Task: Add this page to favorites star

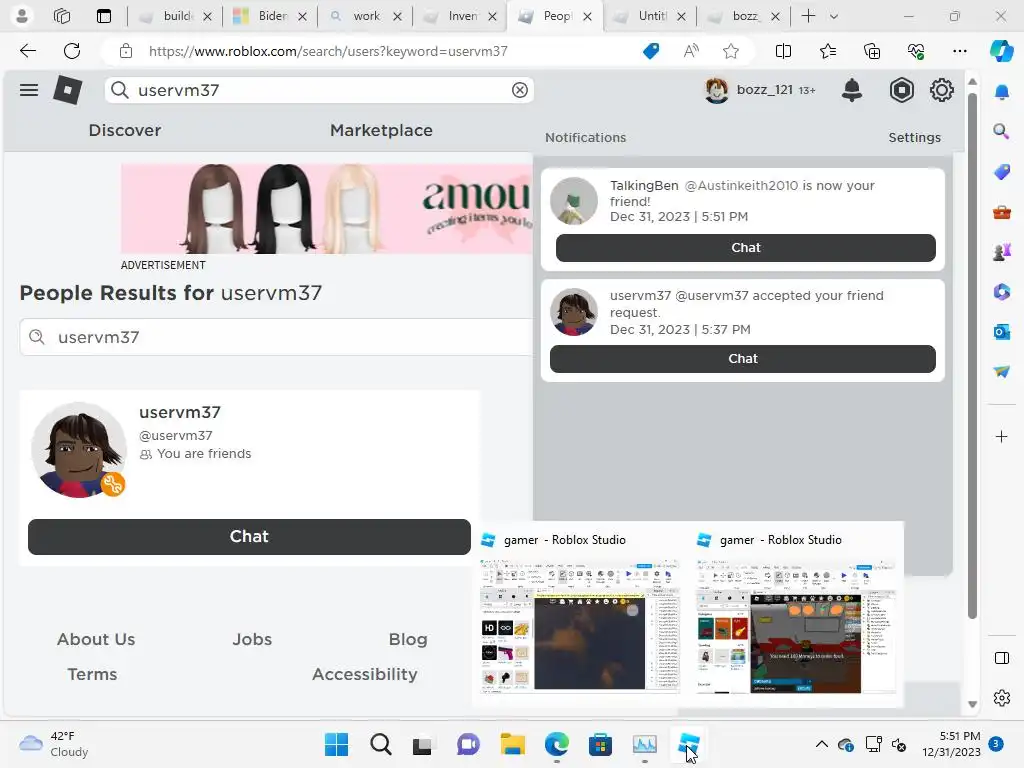Action: (731, 51)
